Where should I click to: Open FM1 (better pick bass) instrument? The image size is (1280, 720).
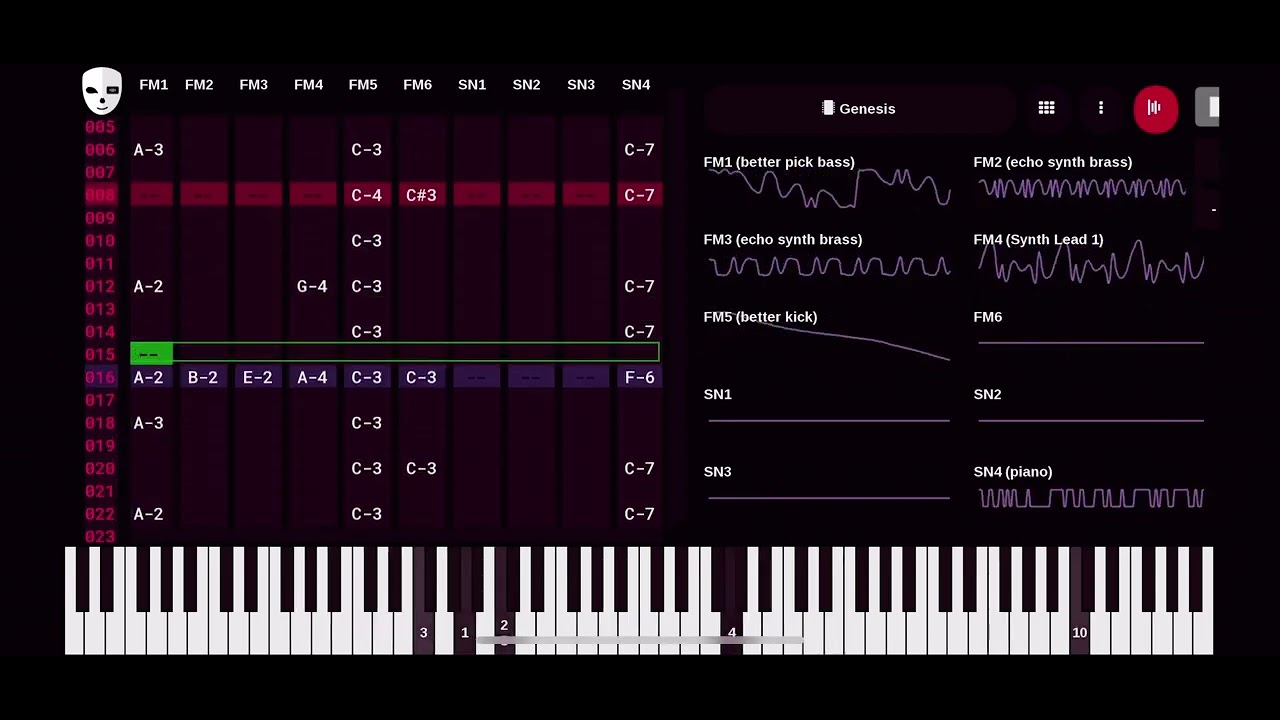click(779, 162)
